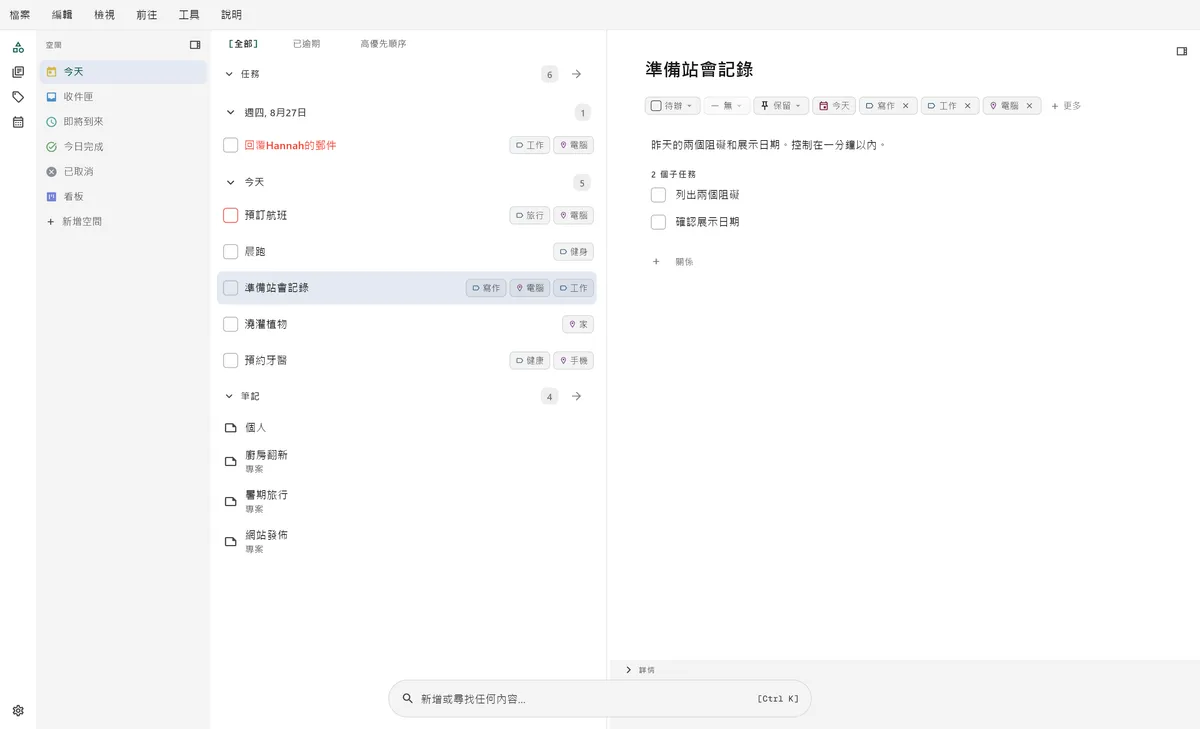1200x729 pixels.
Task: Open the 工具 menu
Action: tap(189, 15)
